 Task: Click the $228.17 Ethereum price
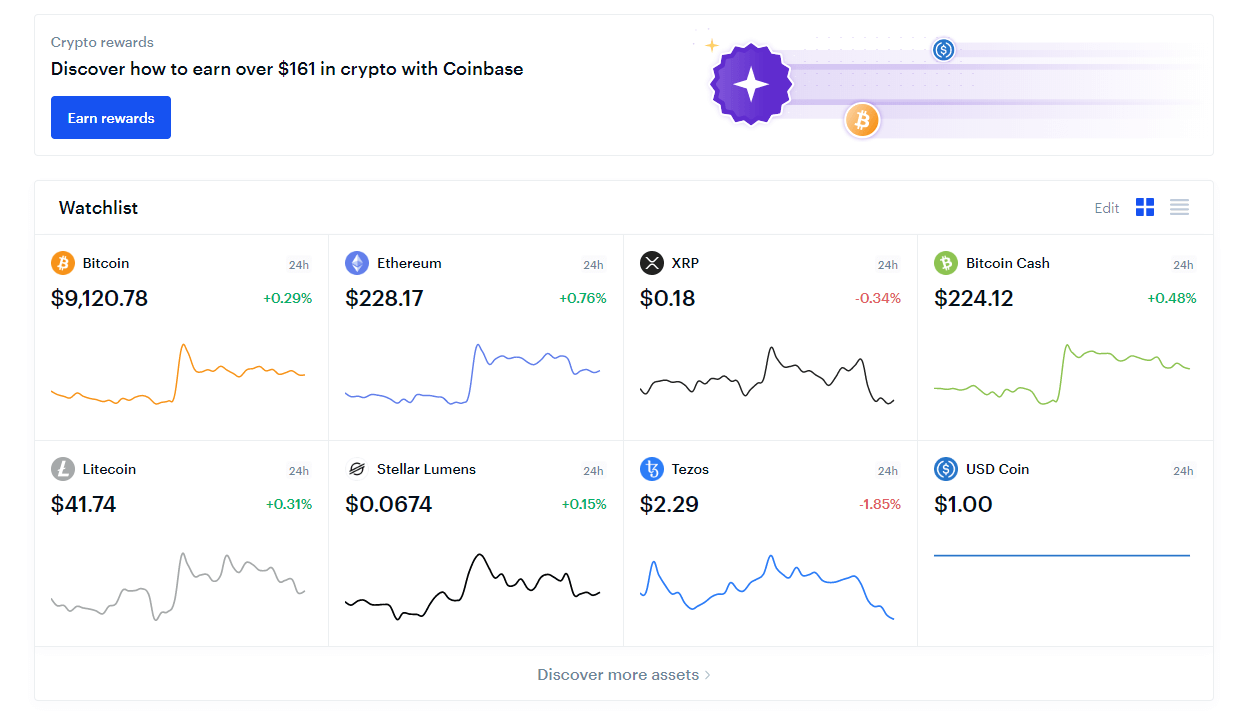pyautogui.click(x=384, y=298)
